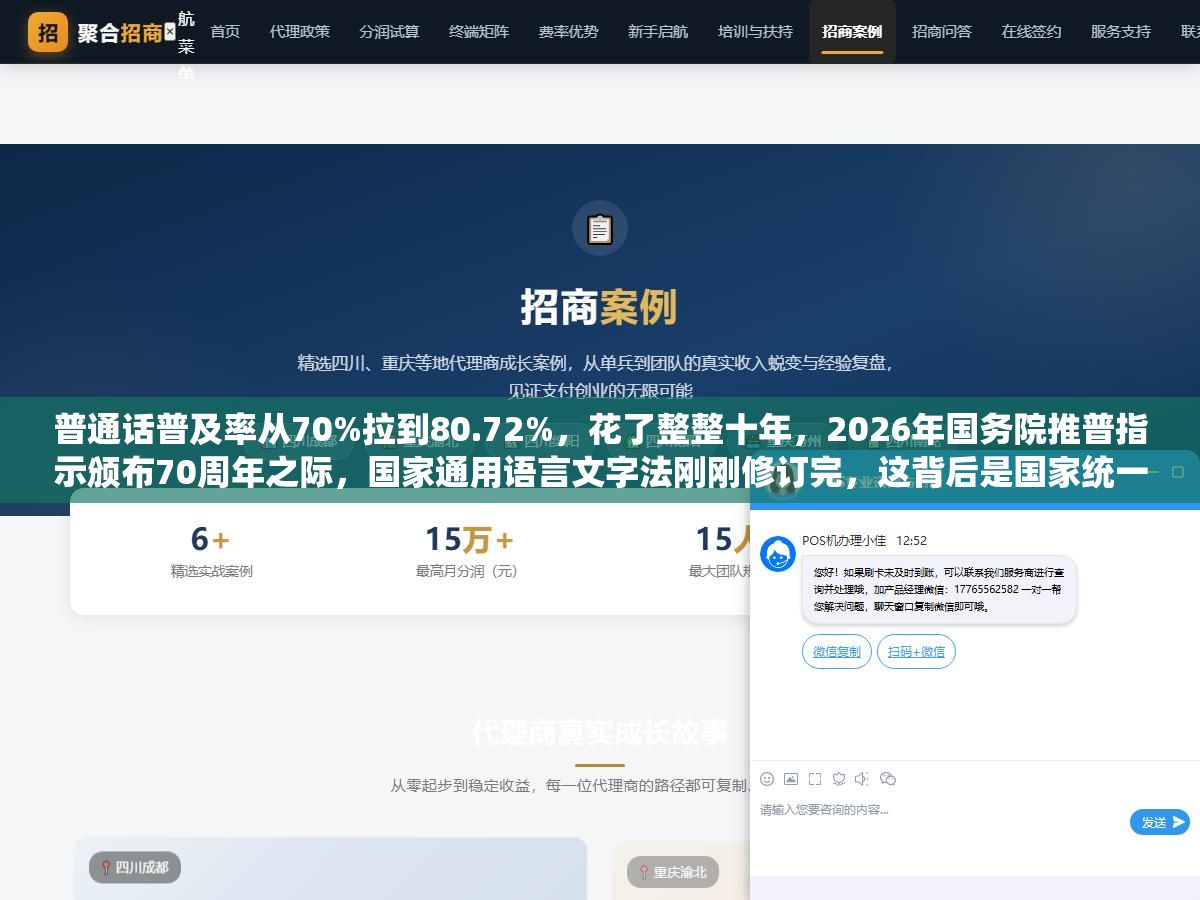Click the rating icon in chat toolbar

pos(839,779)
